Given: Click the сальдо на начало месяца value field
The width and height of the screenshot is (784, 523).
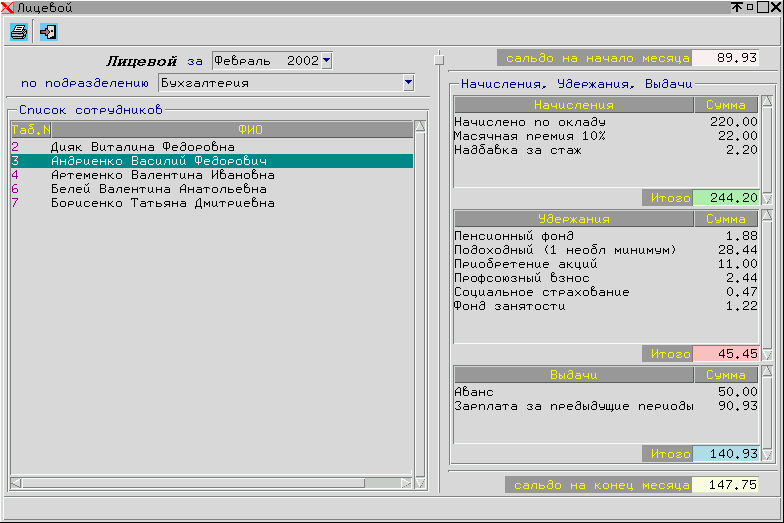Looking at the screenshot, I should coord(725,58).
